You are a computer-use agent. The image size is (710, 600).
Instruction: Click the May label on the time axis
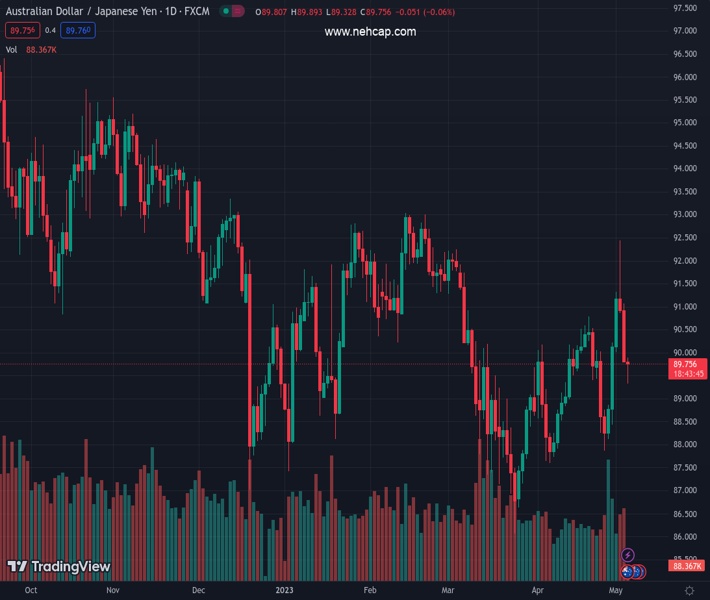[616, 591]
